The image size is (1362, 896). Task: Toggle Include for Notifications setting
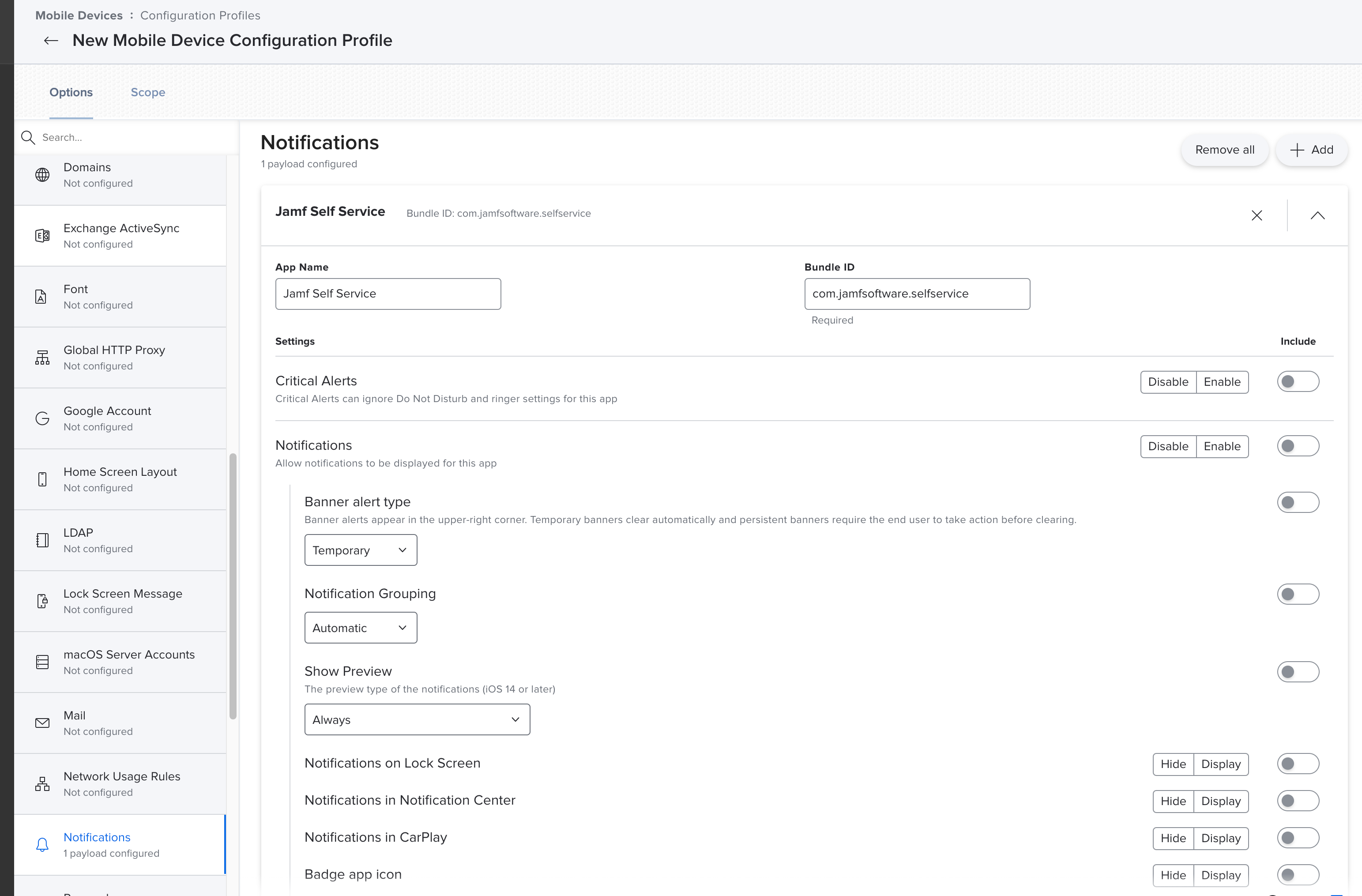[1298, 446]
